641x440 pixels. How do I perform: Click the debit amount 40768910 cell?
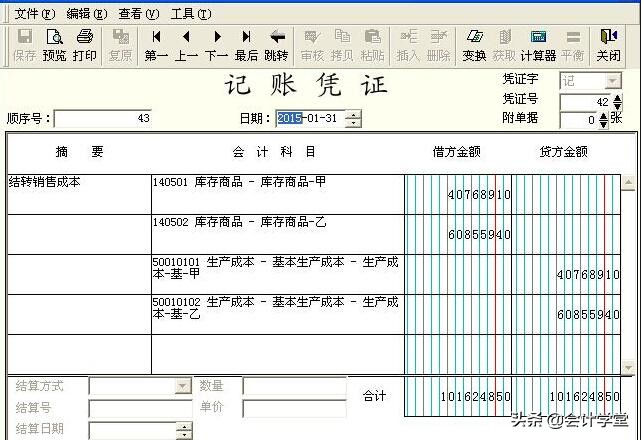pyautogui.click(x=458, y=194)
